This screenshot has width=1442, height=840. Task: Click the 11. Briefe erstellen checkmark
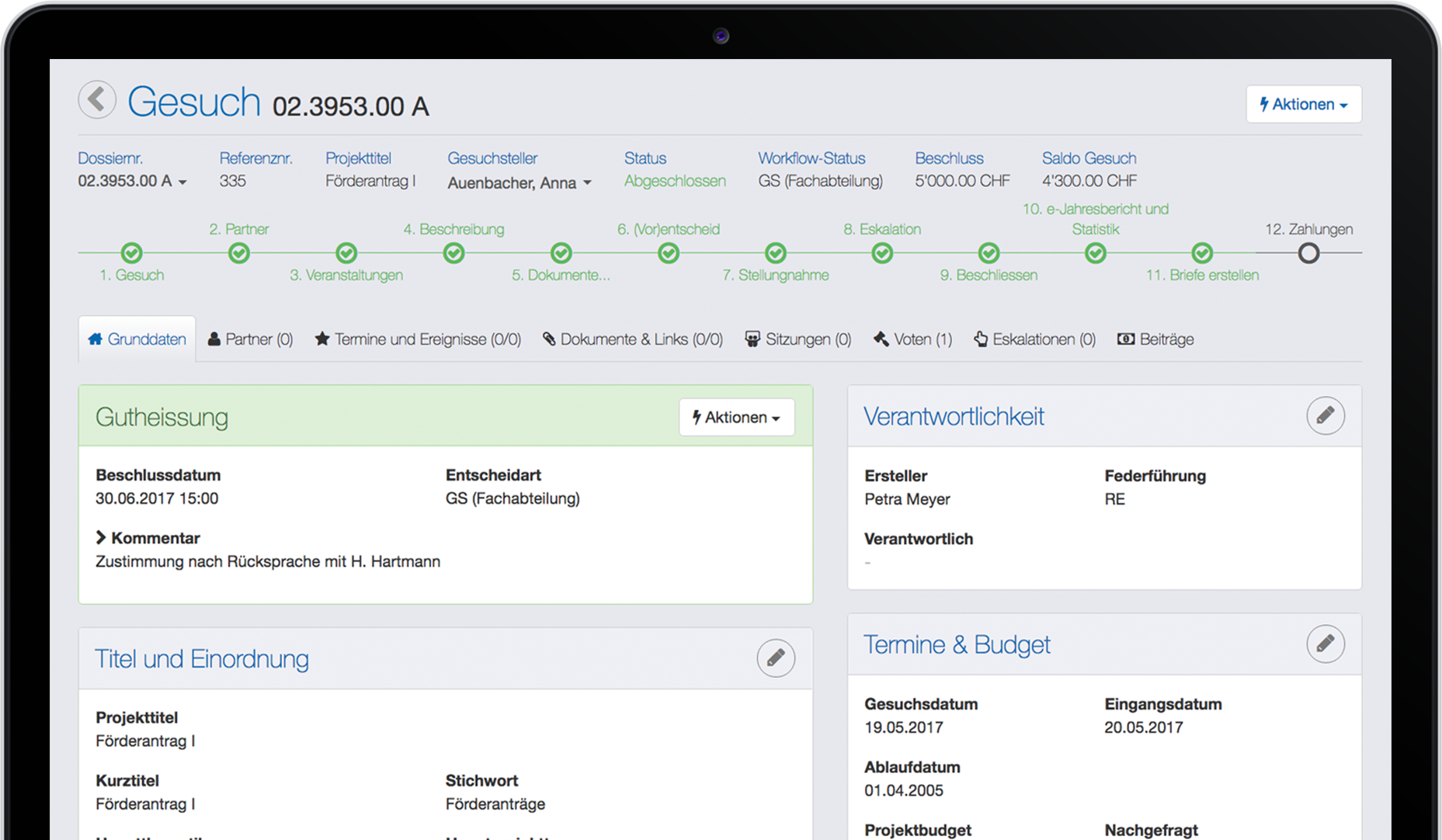click(1202, 253)
